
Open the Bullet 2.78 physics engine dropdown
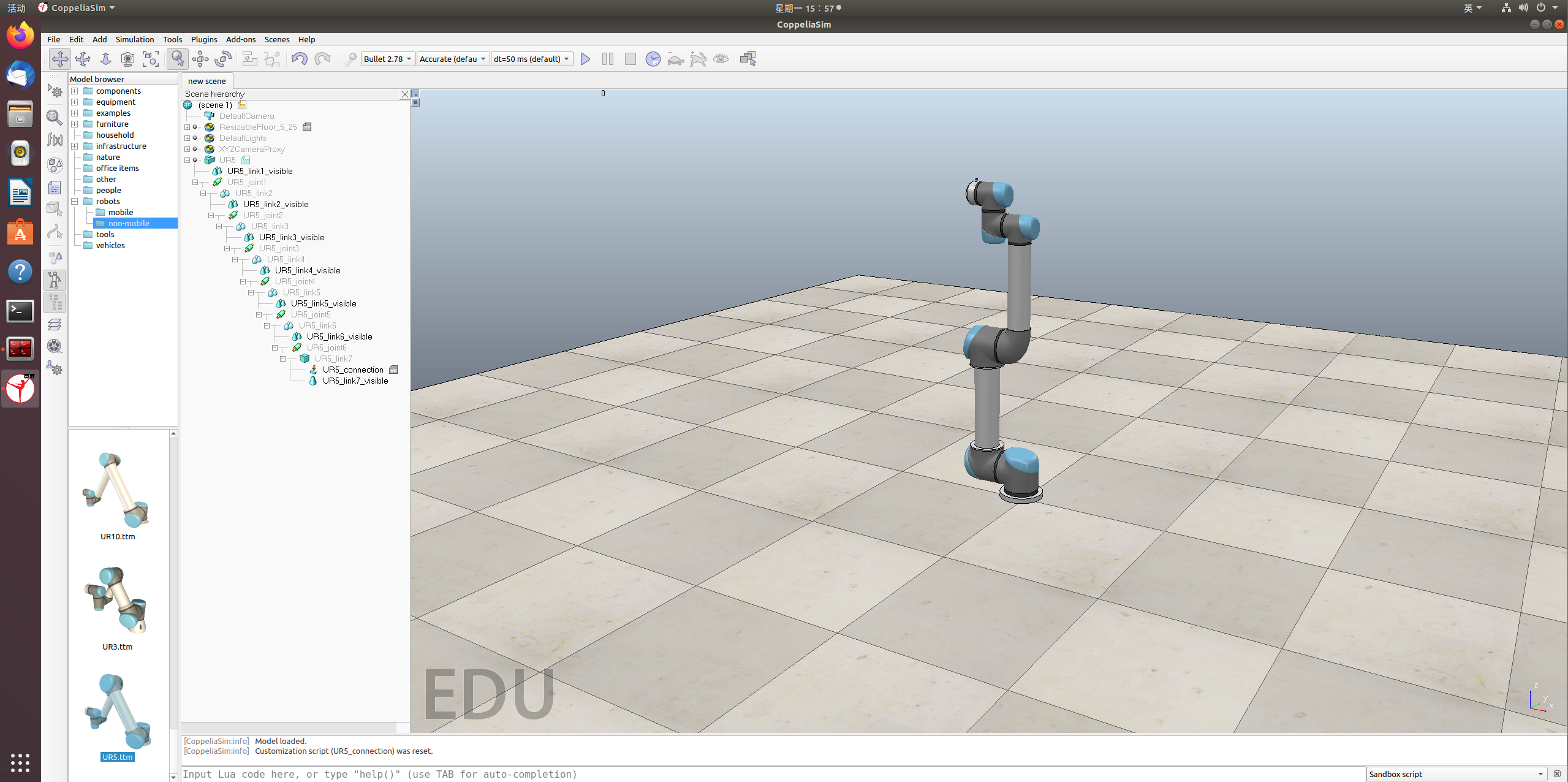[387, 59]
